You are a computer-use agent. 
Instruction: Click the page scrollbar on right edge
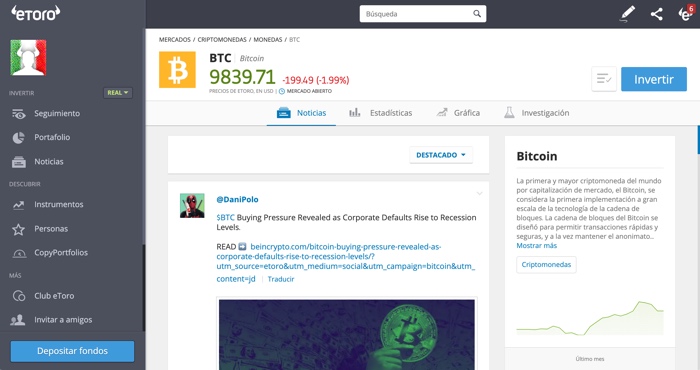pos(698,140)
